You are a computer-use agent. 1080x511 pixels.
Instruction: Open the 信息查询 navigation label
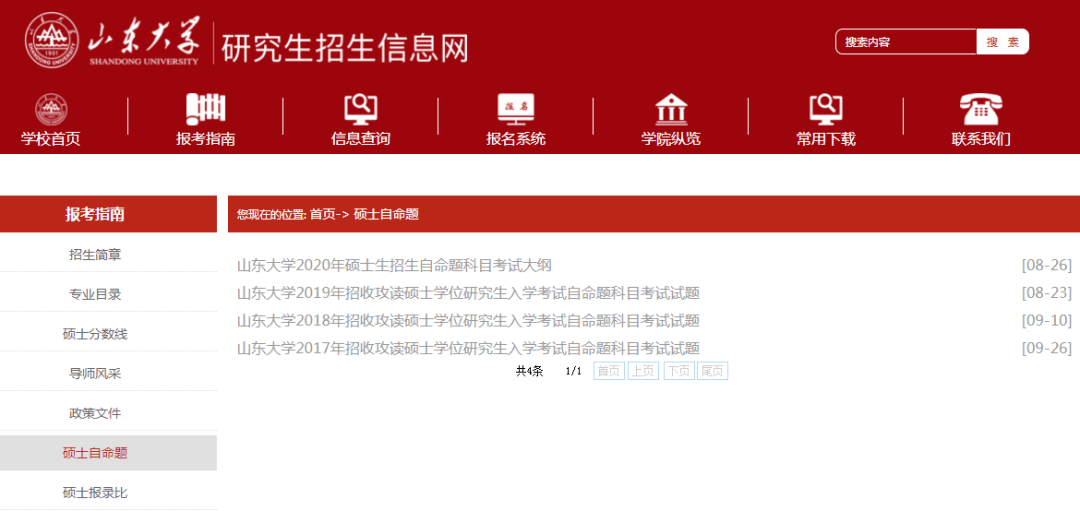(360, 139)
